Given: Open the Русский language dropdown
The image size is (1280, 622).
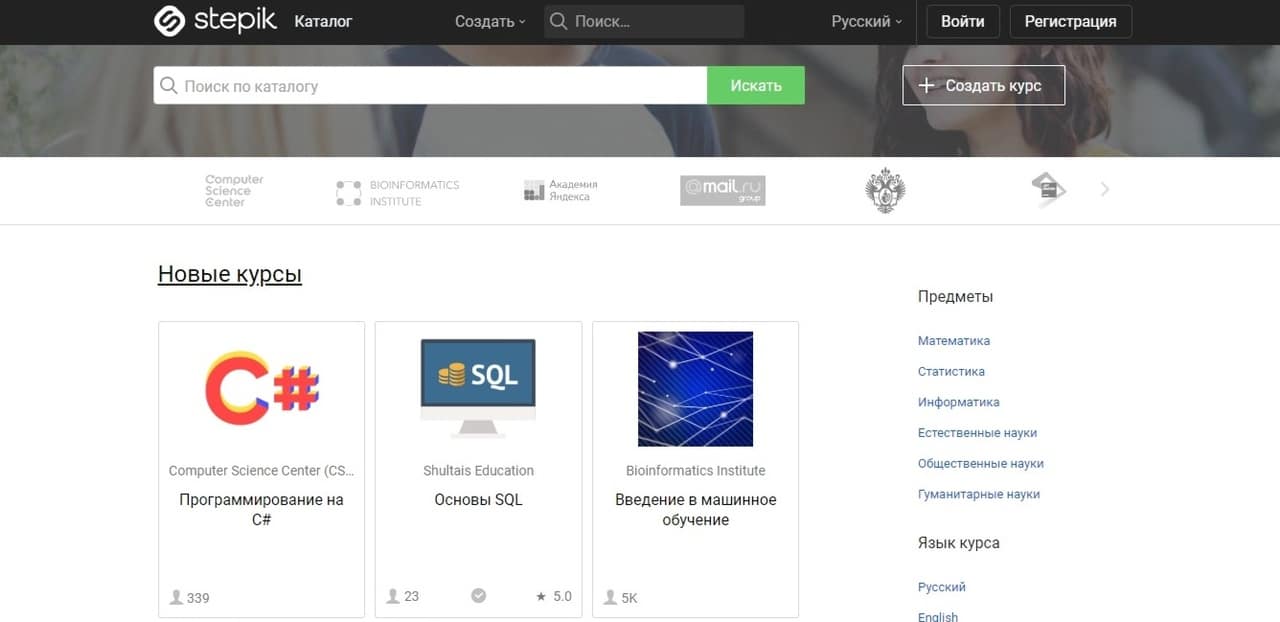Looking at the screenshot, I should (x=866, y=21).
